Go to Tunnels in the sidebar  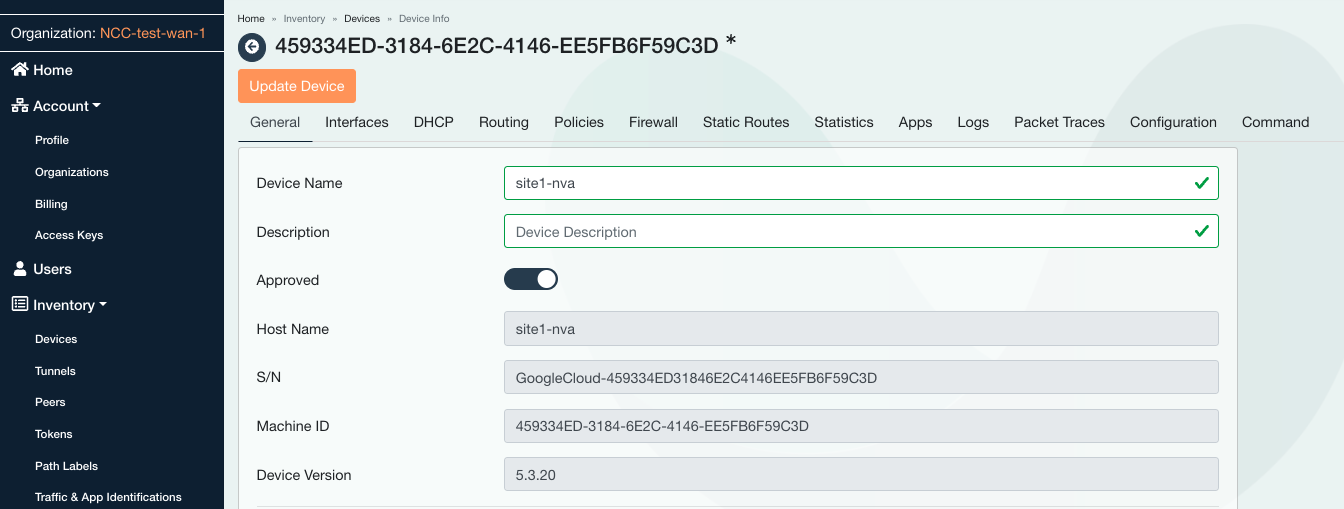tap(55, 371)
